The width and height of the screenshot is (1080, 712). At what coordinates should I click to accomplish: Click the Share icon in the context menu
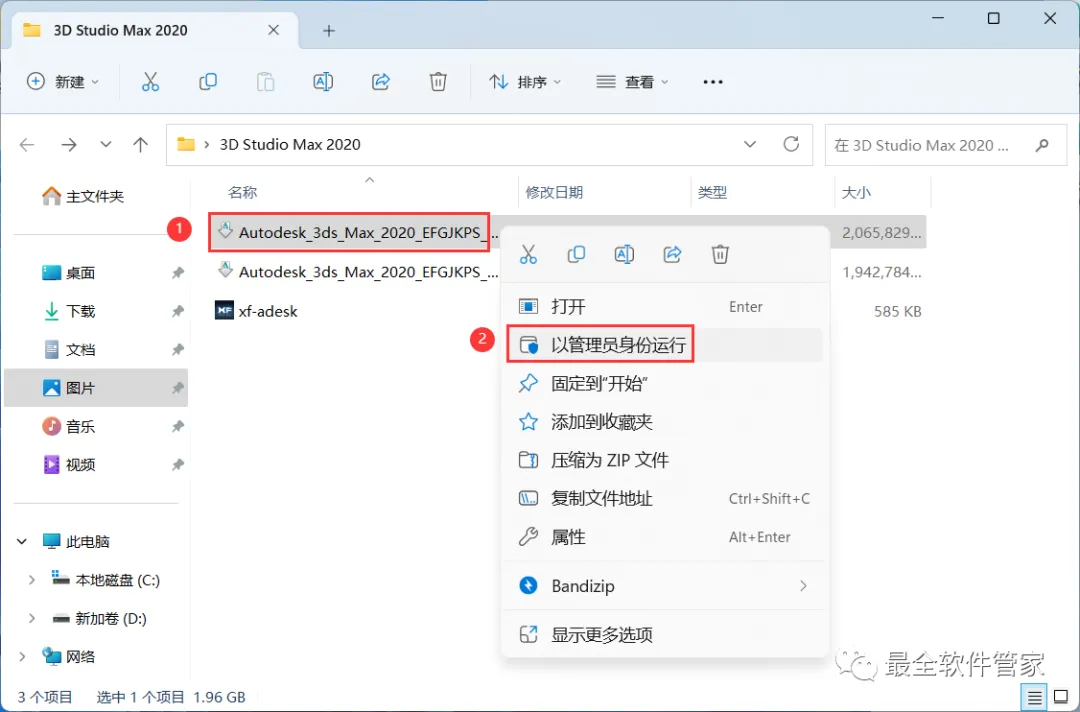coord(672,254)
